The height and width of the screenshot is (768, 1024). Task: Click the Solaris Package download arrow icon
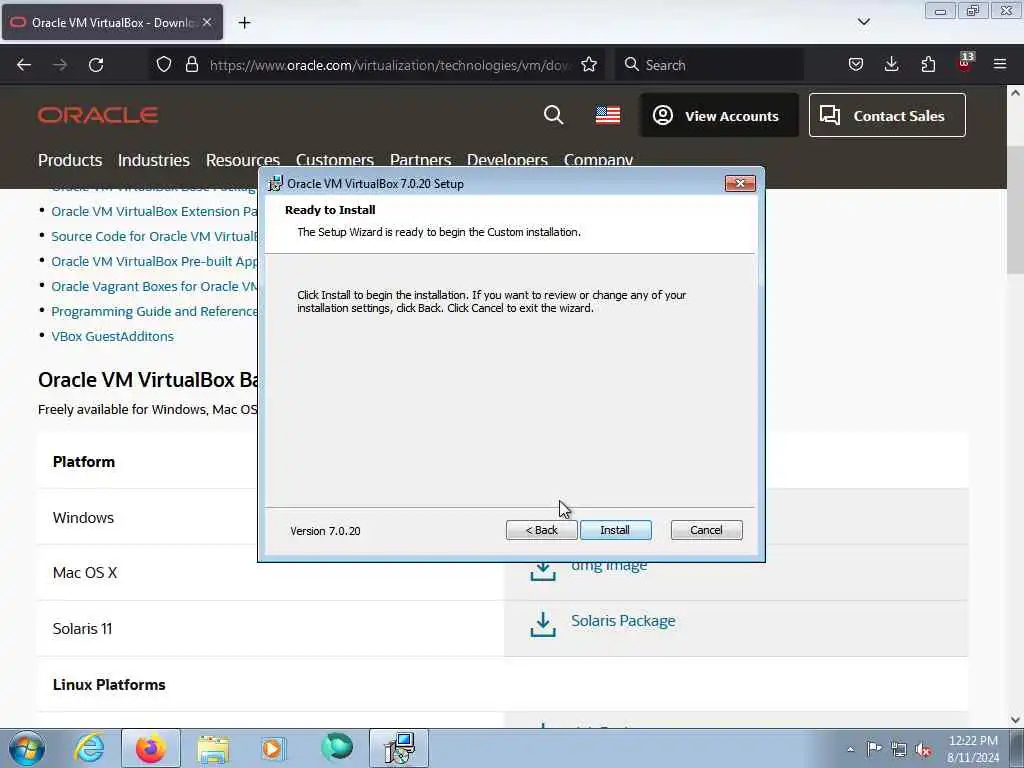tap(543, 624)
